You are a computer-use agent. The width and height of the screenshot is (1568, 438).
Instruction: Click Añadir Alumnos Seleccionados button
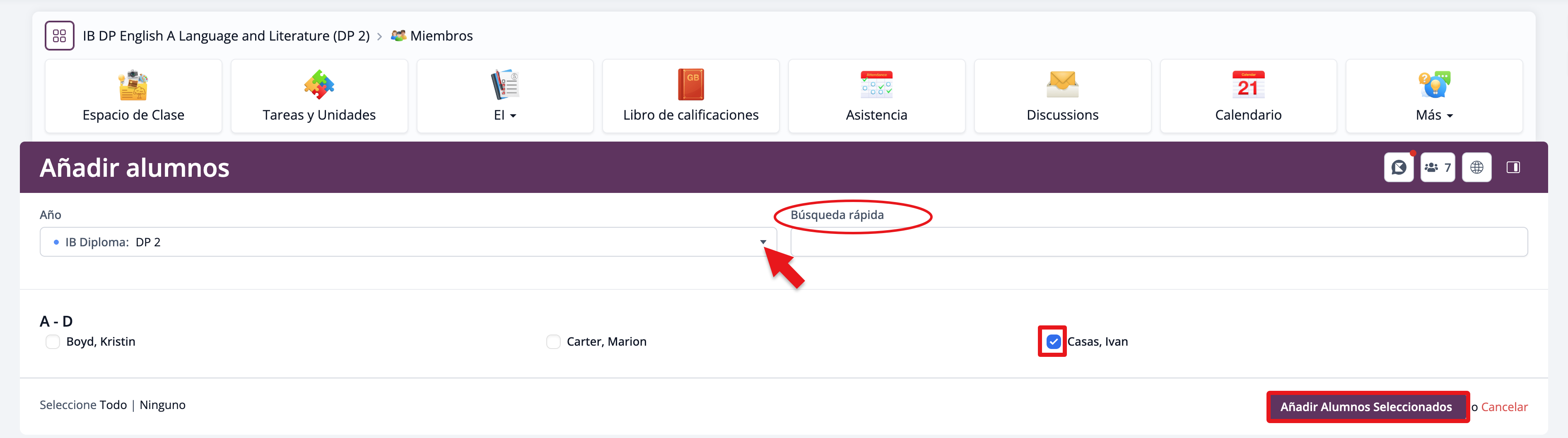click(1366, 407)
